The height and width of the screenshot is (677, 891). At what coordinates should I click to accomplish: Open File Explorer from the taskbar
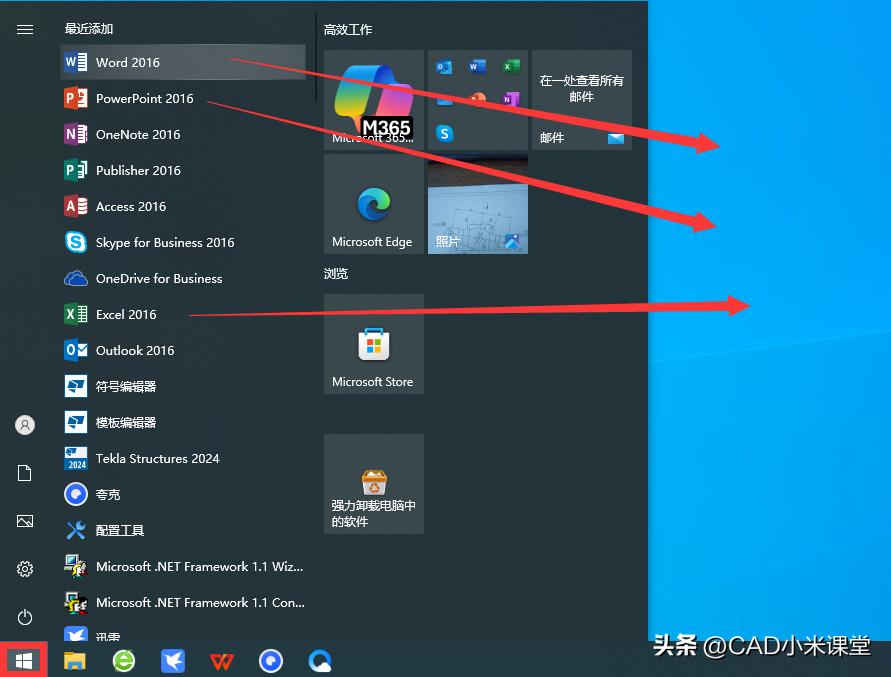(x=74, y=661)
